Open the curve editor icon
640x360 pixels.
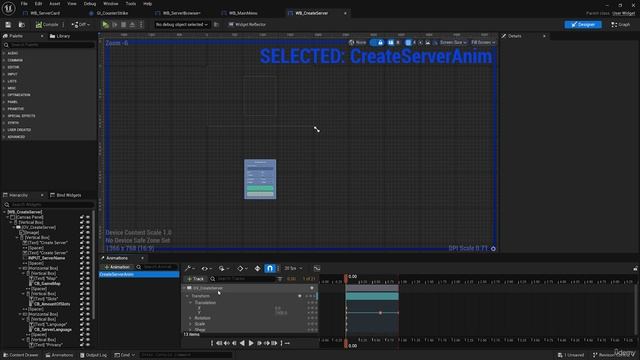click(x=317, y=268)
